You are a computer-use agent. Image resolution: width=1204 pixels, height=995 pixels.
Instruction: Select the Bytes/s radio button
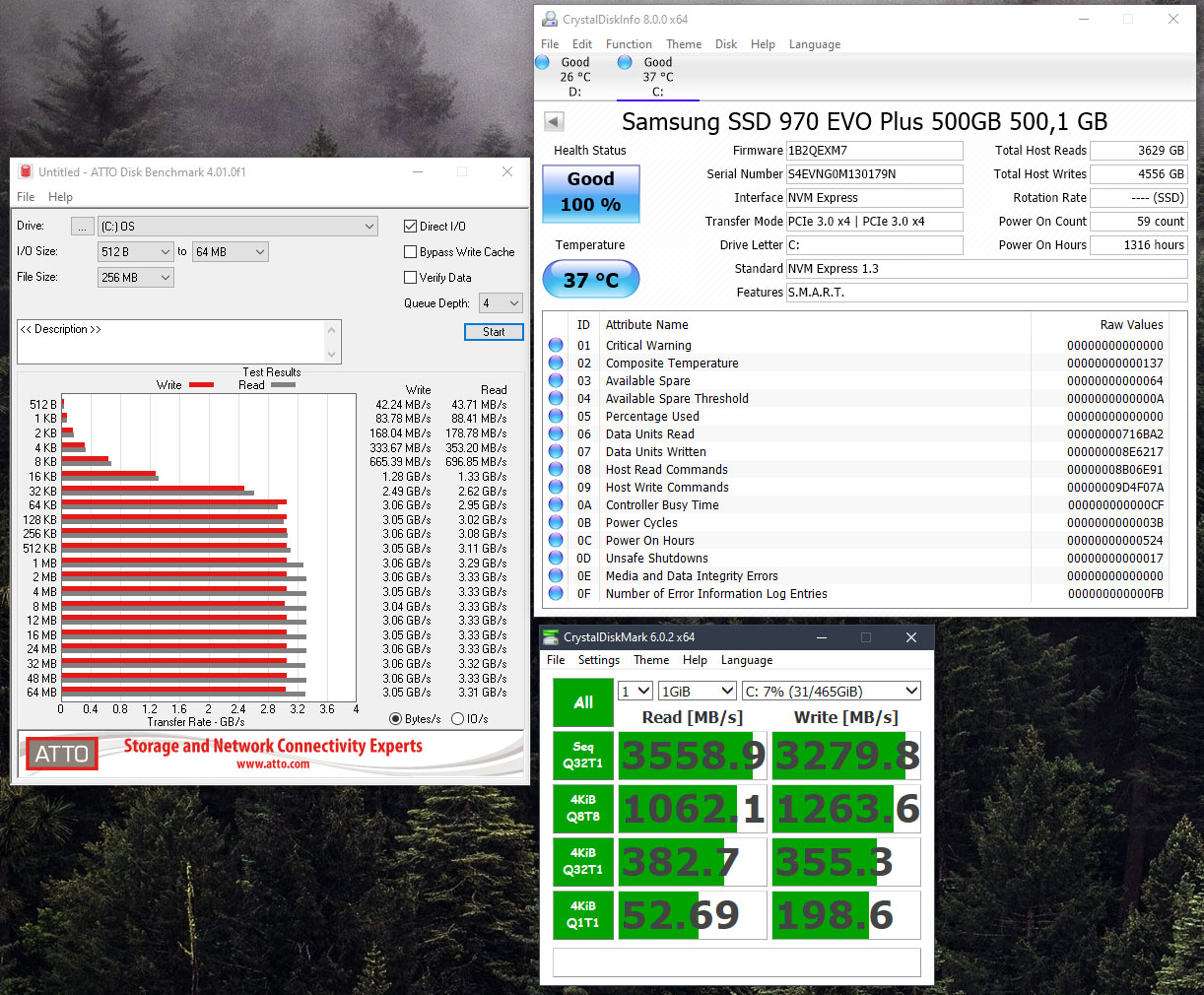(x=396, y=719)
